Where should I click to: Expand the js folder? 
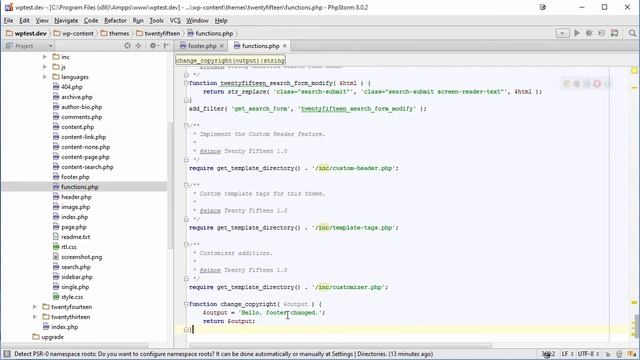pos(44,67)
